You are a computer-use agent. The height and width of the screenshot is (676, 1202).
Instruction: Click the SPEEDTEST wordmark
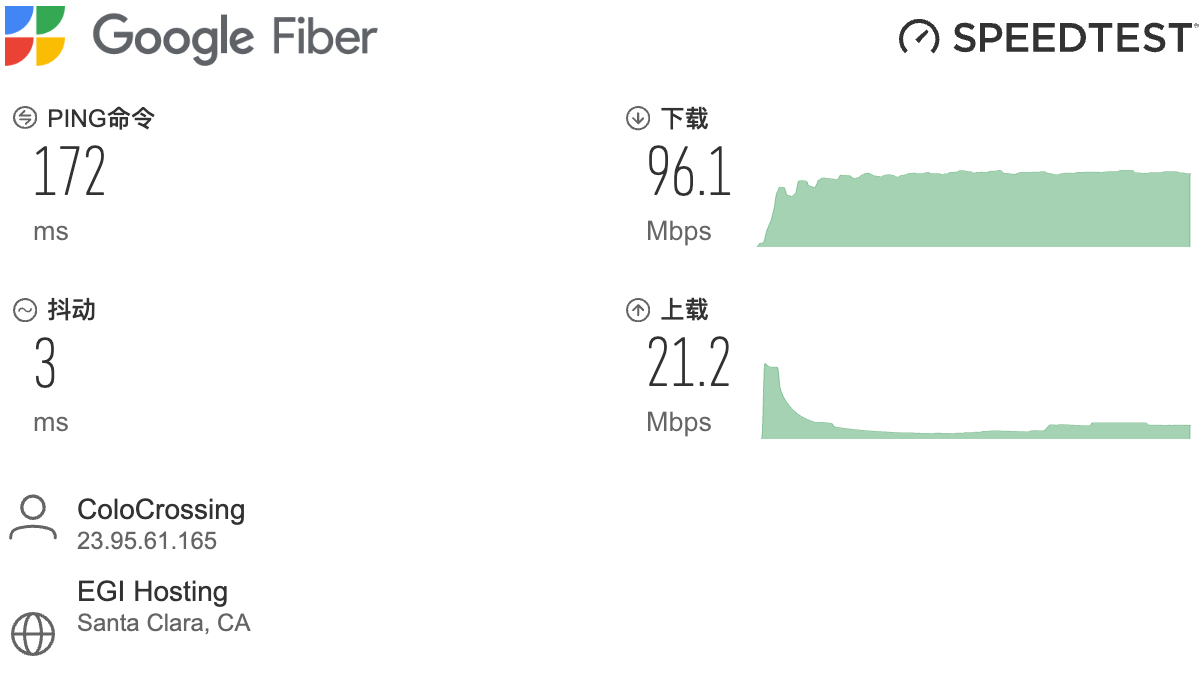1074,38
